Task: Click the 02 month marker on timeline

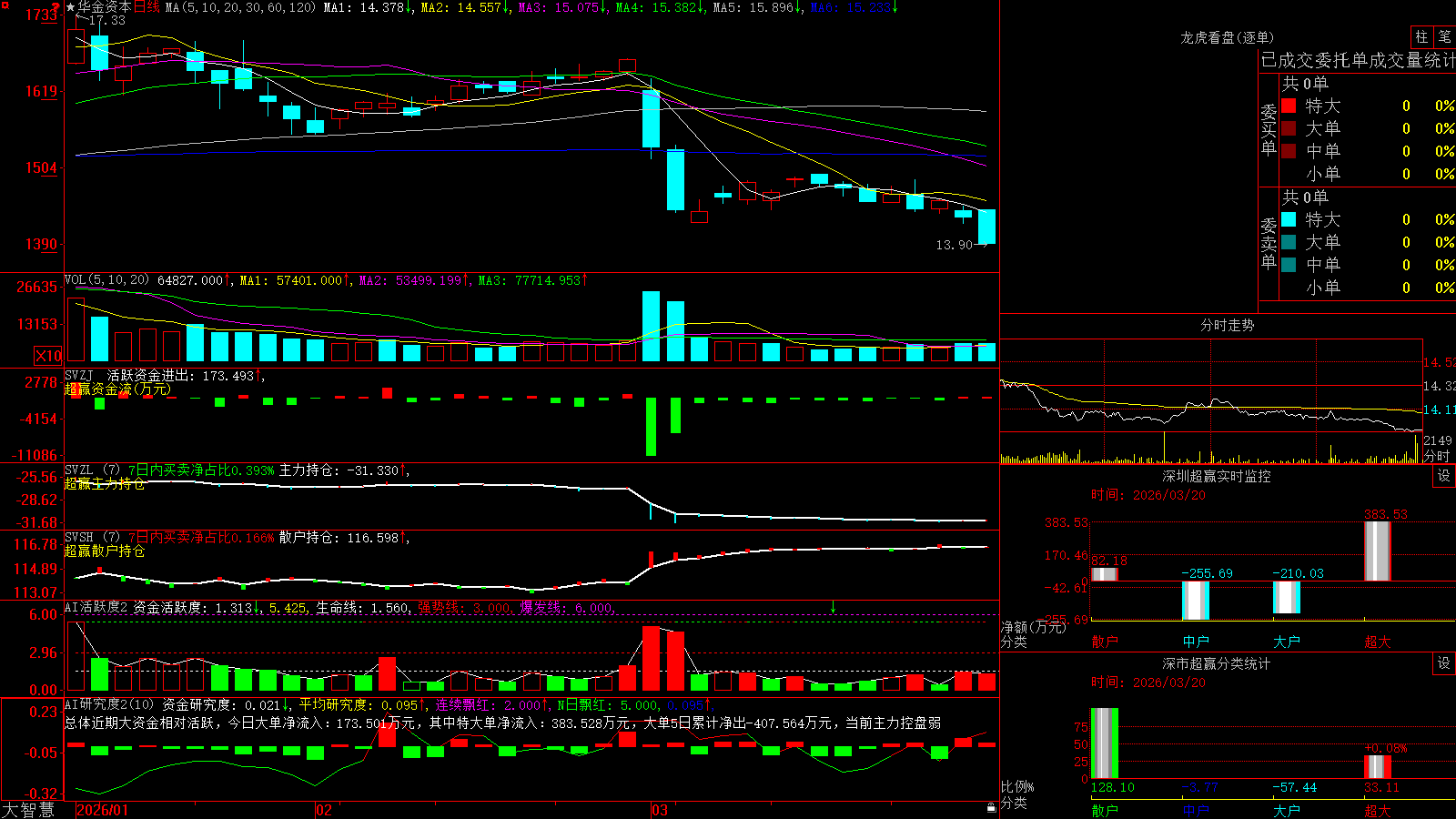Action: point(323,810)
